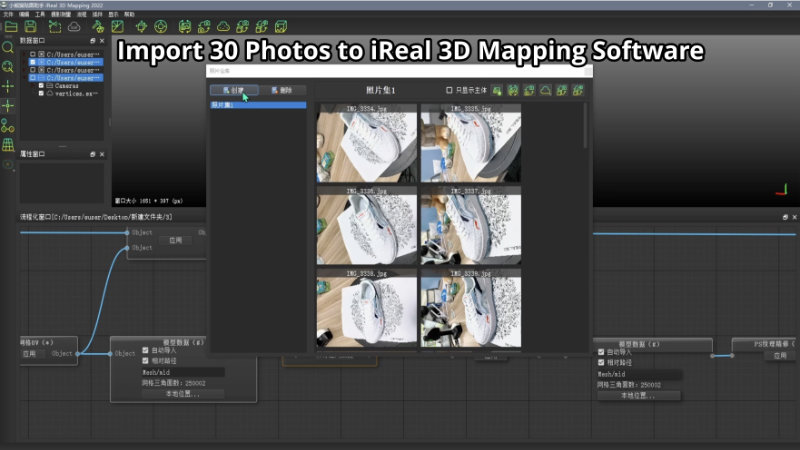Viewport: 800px width, 450px height.
Task: Click the 创建 button in the photo dialog
Action: click(234, 90)
